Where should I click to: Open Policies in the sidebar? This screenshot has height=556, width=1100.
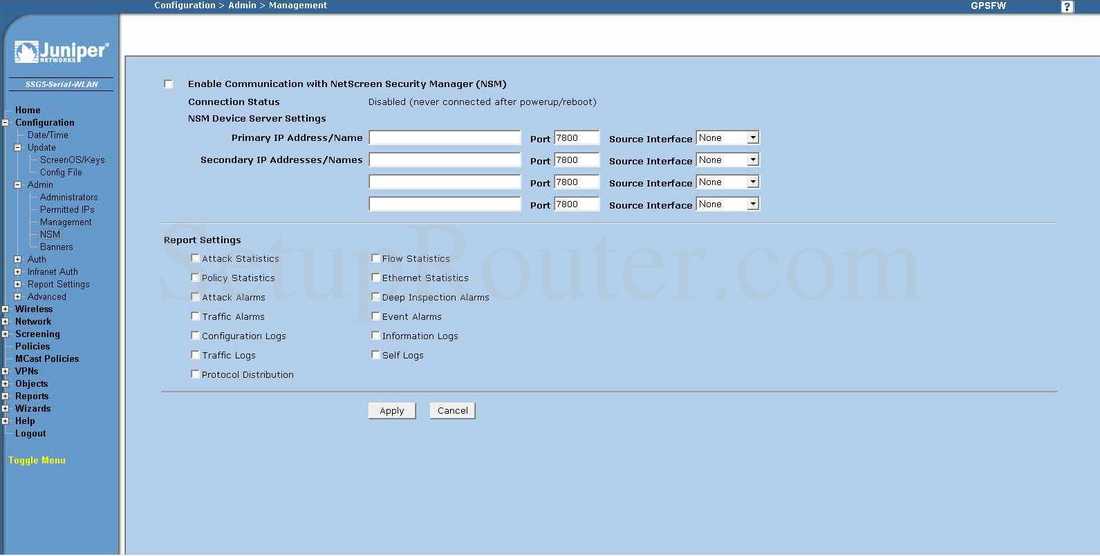32,346
